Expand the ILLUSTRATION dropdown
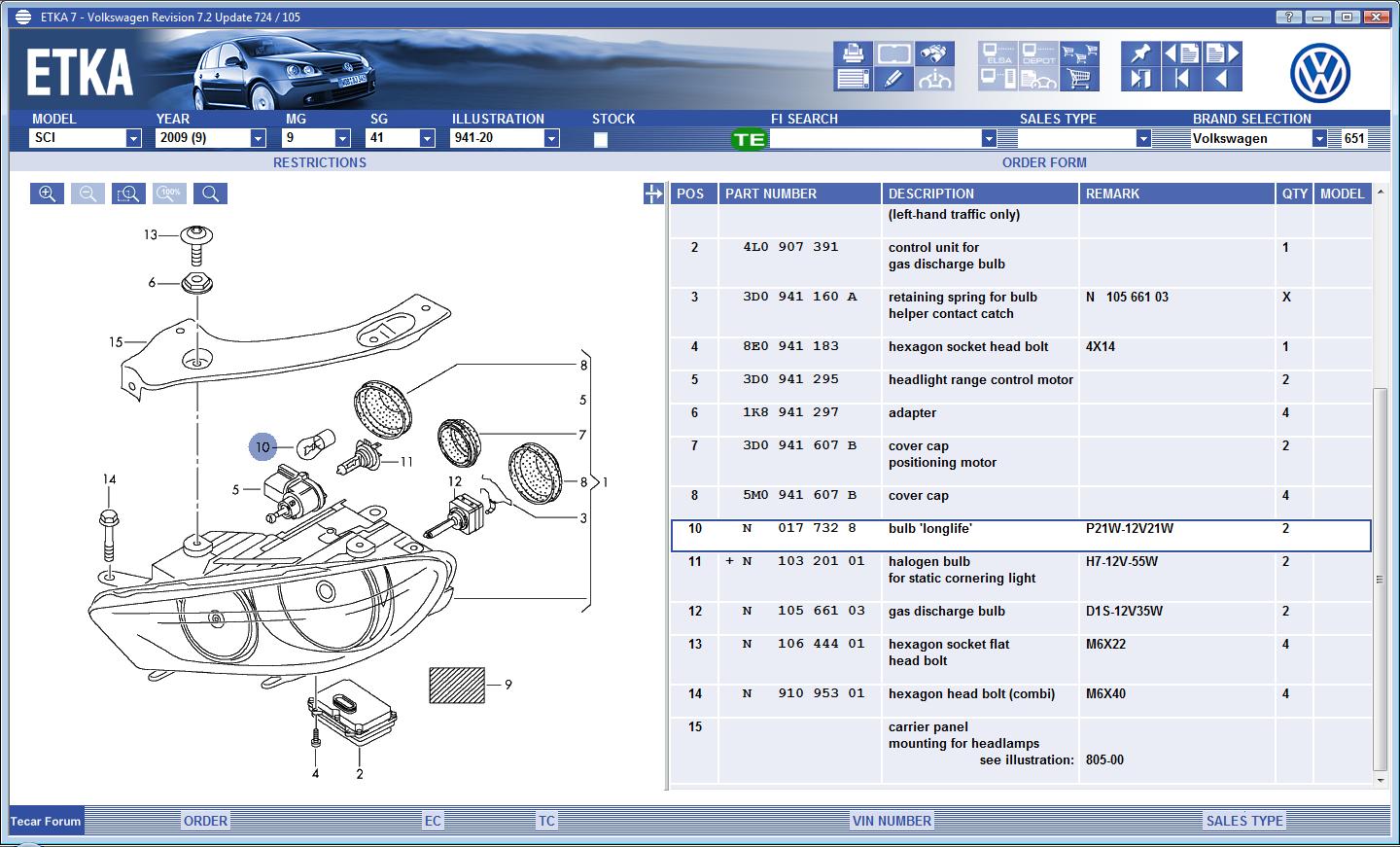 pos(551,139)
